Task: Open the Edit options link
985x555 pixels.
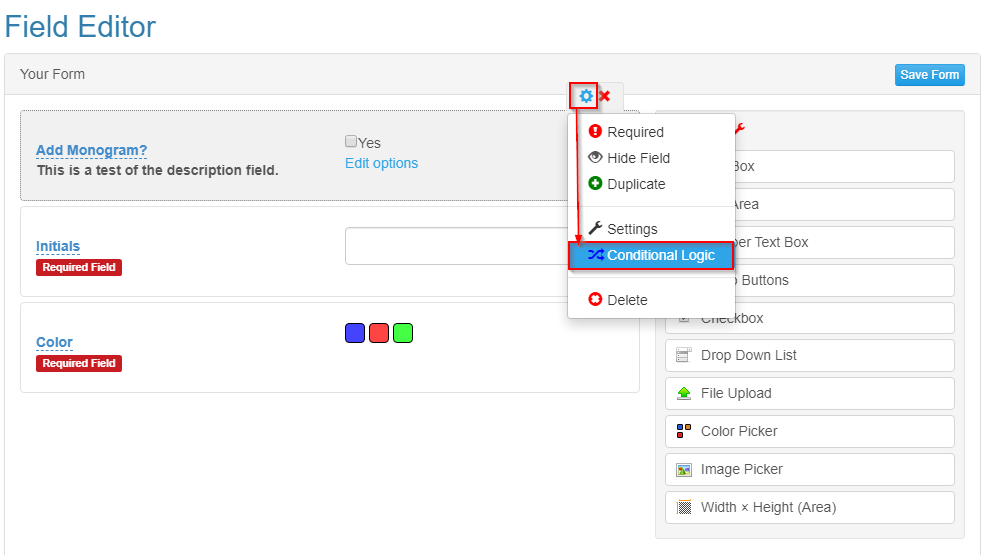Action: point(381,163)
